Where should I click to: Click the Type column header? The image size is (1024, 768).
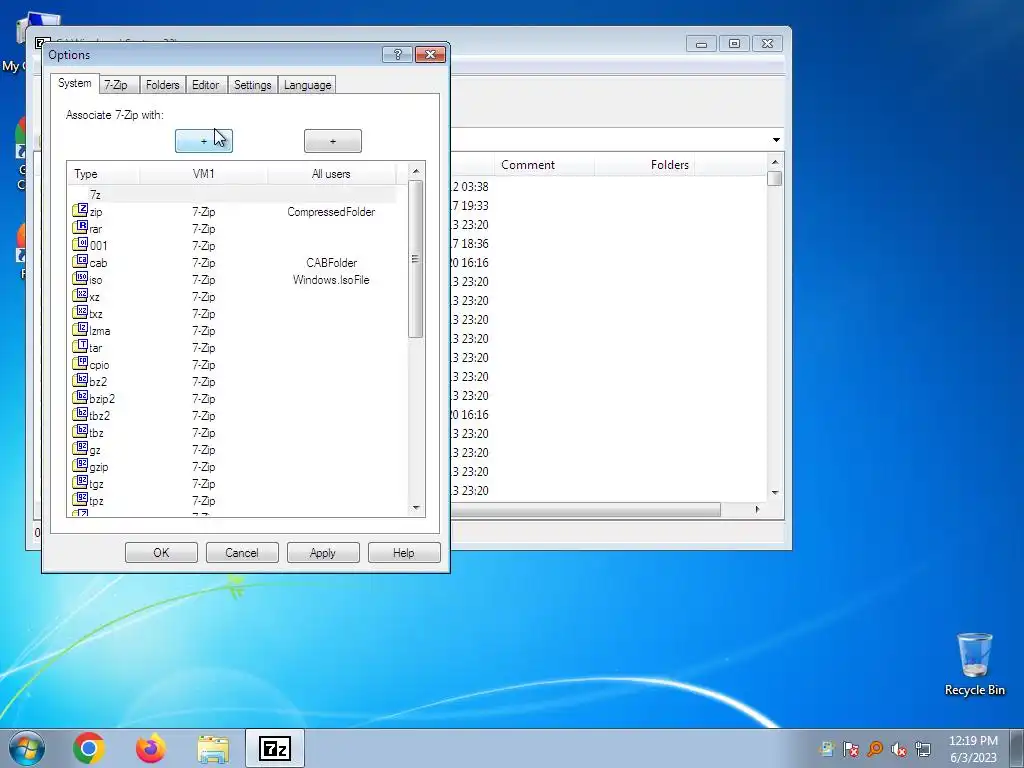pyautogui.click(x=104, y=174)
